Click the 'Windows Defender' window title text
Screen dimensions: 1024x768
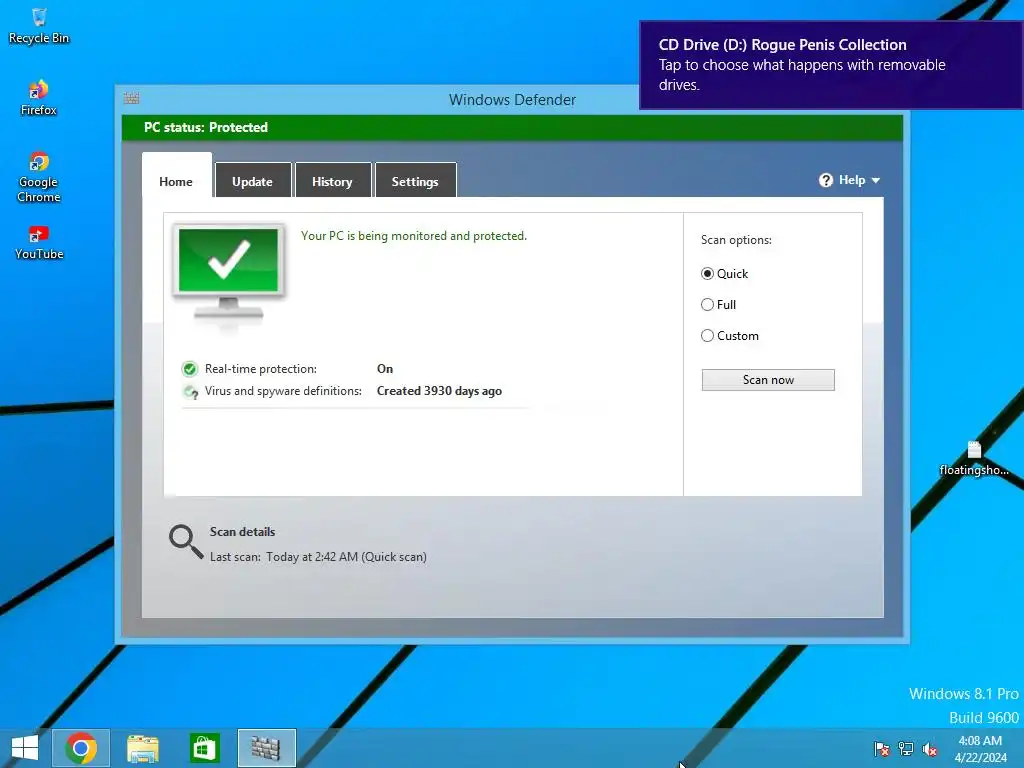(512, 100)
